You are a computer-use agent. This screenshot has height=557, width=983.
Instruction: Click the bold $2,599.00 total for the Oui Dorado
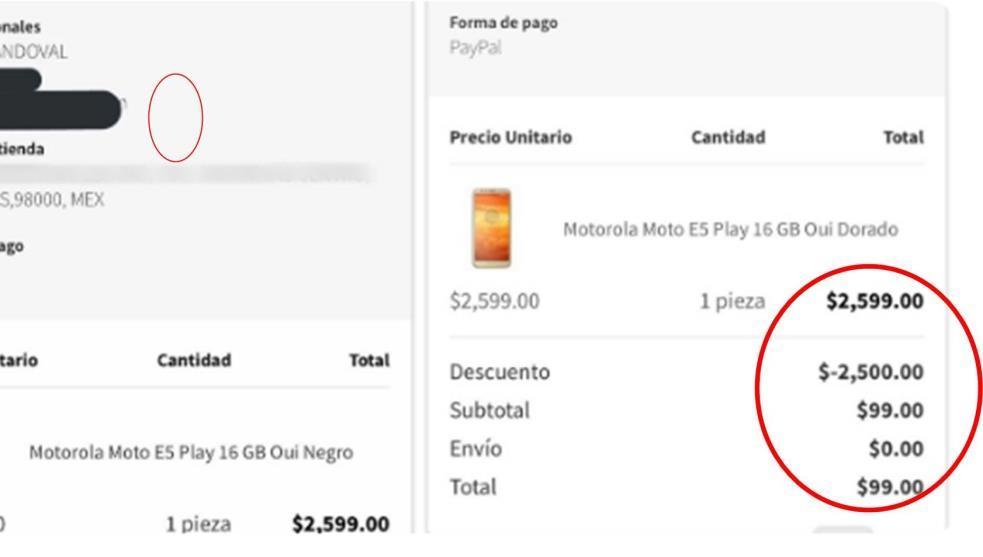[874, 301]
